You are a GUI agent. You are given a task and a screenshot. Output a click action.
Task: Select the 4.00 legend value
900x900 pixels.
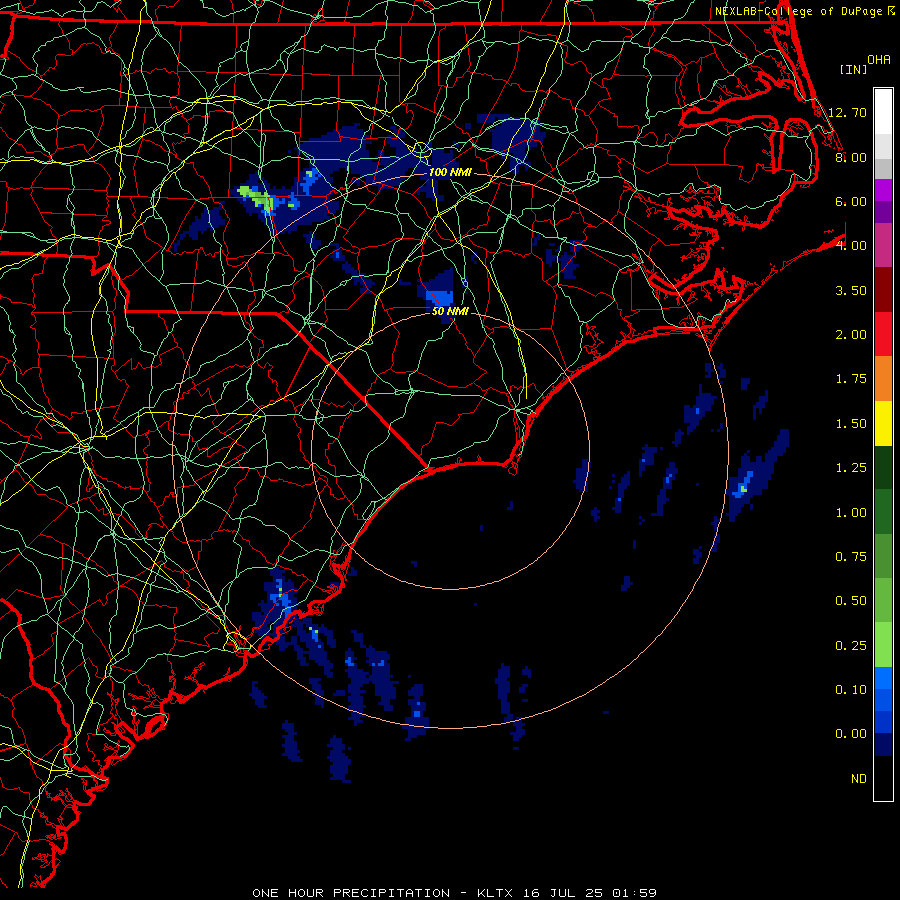(x=851, y=246)
